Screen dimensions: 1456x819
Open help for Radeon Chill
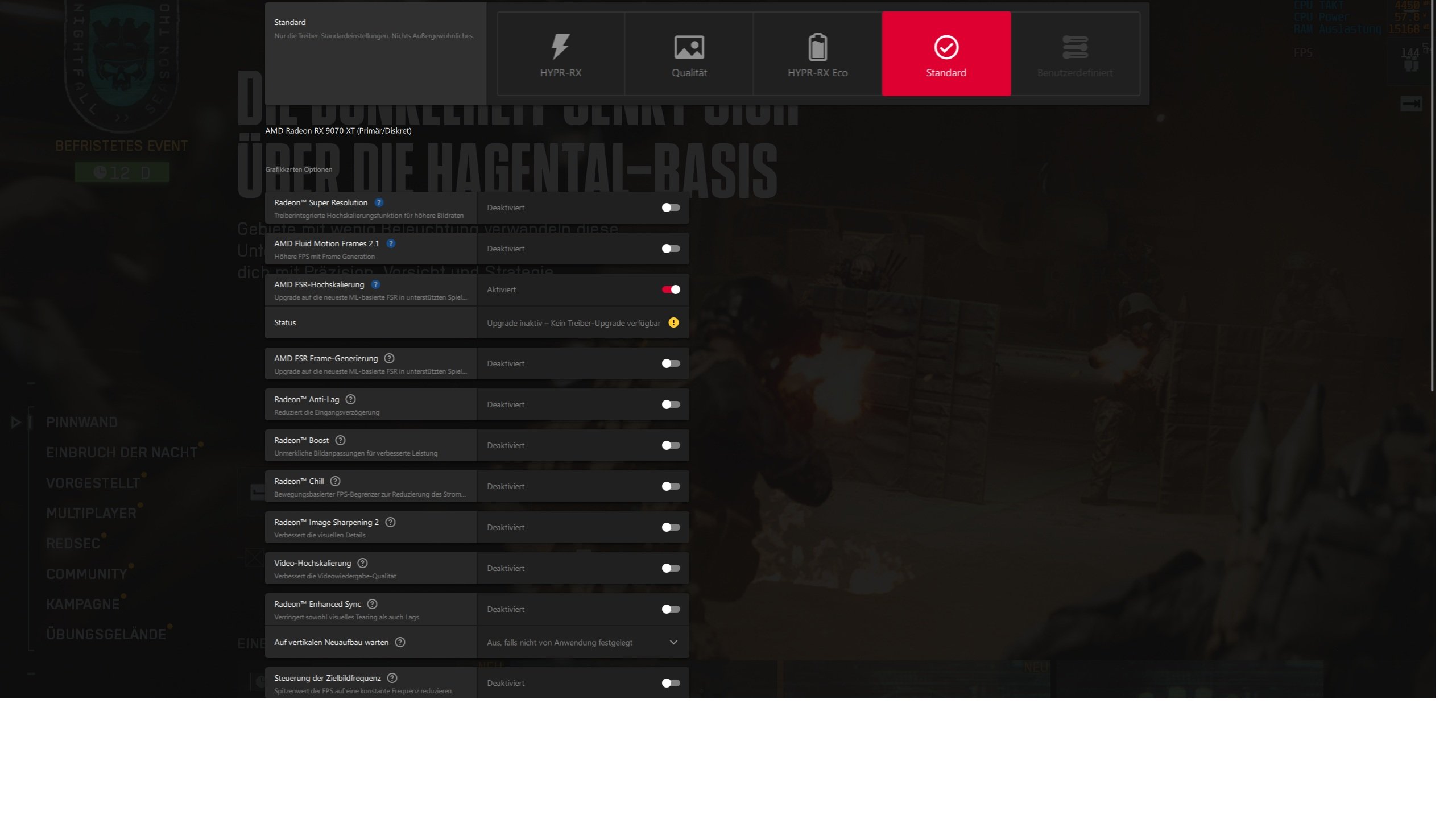336,481
